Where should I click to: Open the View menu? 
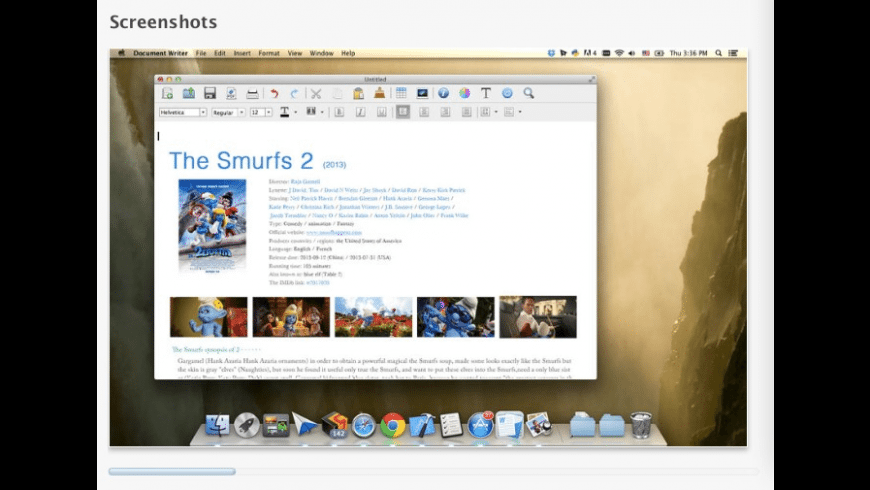pos(295,53)
